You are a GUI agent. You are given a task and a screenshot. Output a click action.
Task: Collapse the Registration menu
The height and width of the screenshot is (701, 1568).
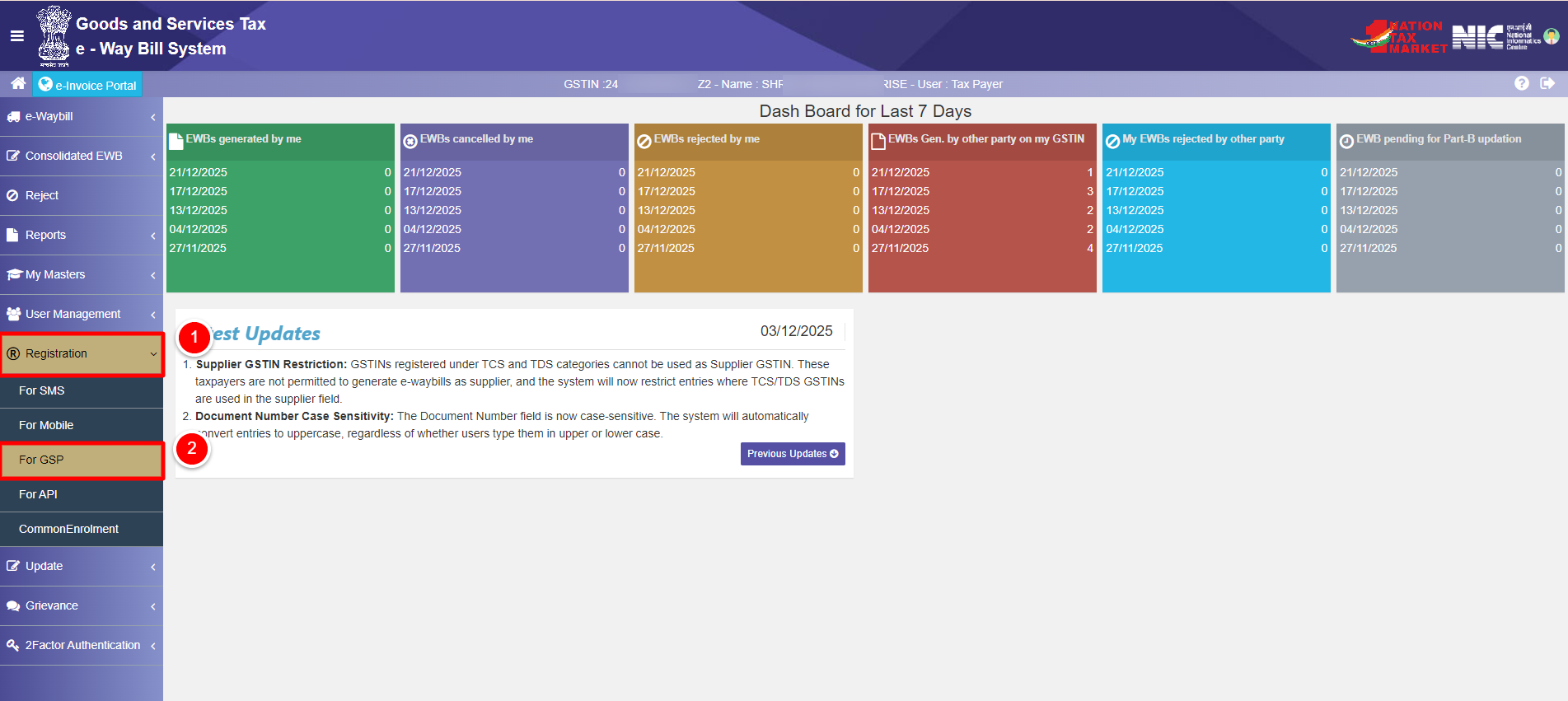click(81, 354)
